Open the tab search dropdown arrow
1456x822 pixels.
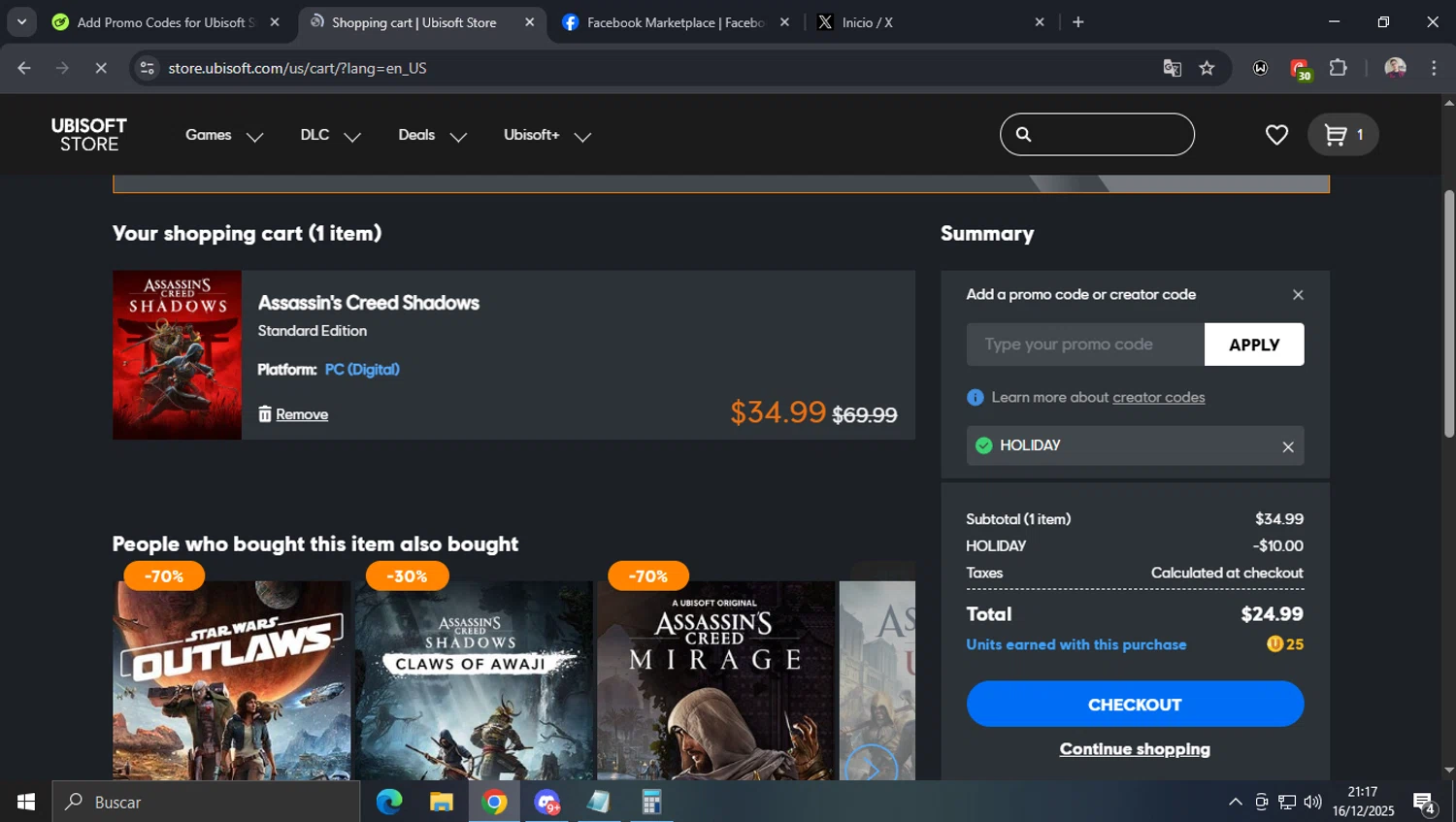(x=21, y=21)
